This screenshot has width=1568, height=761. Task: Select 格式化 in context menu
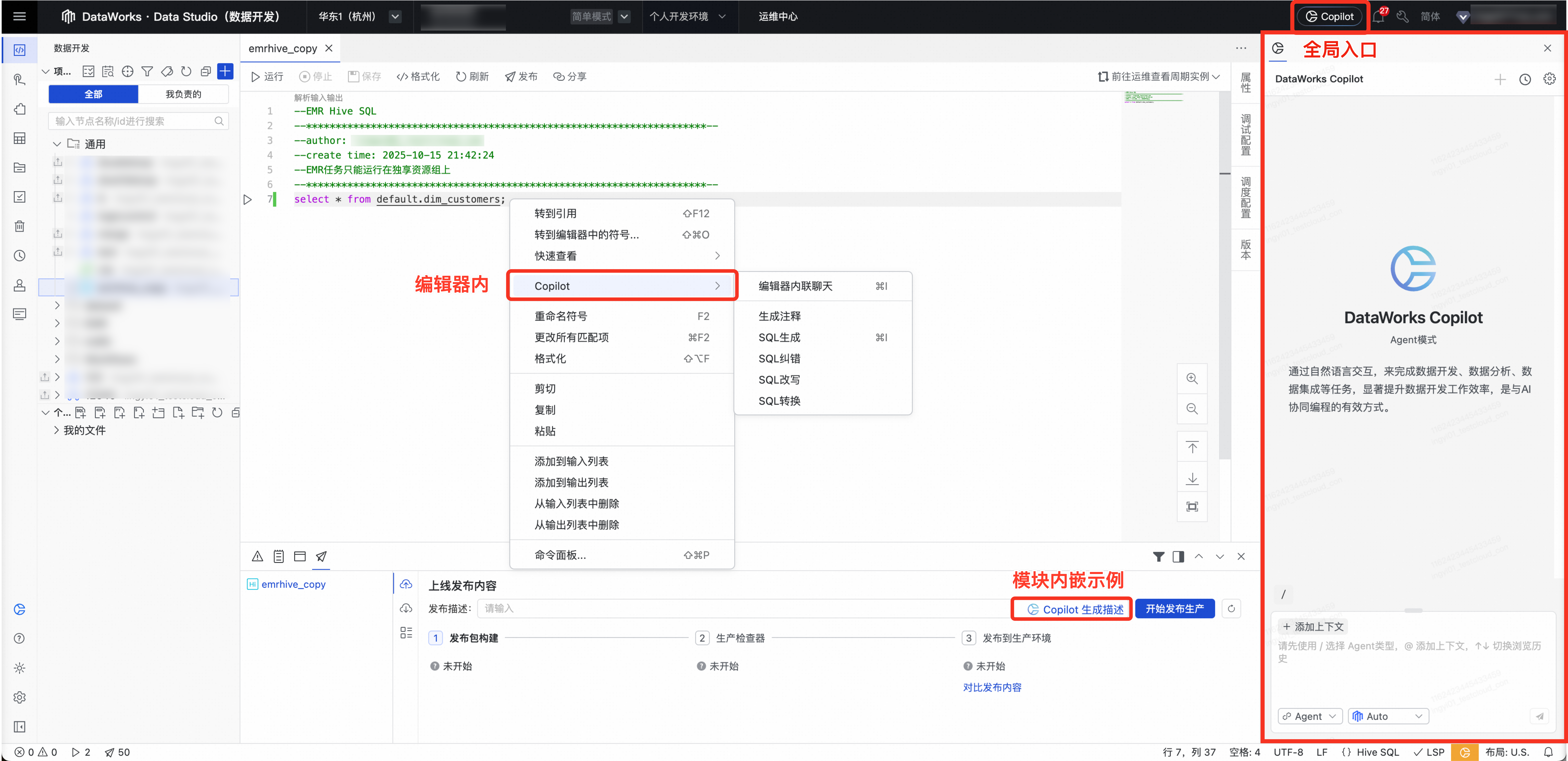550,358
